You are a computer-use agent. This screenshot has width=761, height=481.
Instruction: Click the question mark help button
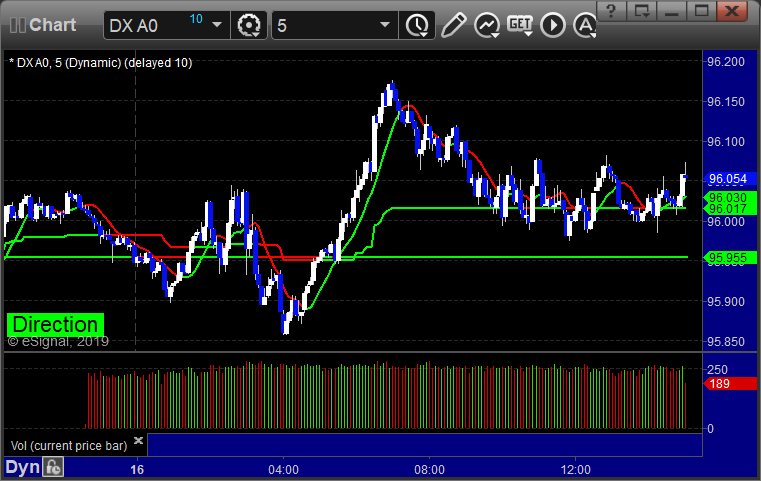[611, 11]
